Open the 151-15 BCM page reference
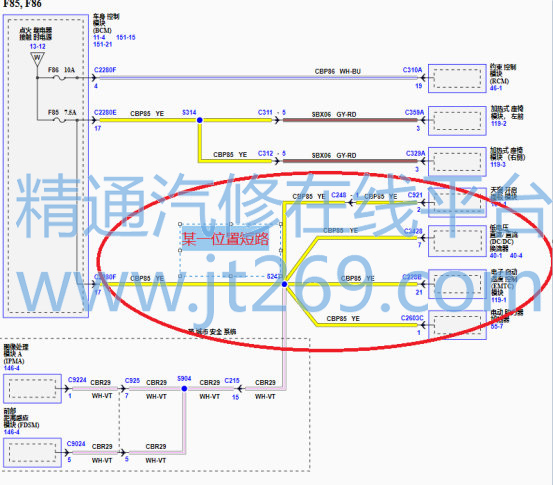Image resolution: width=553 pixels, height=485 pixels. (126, 37)
